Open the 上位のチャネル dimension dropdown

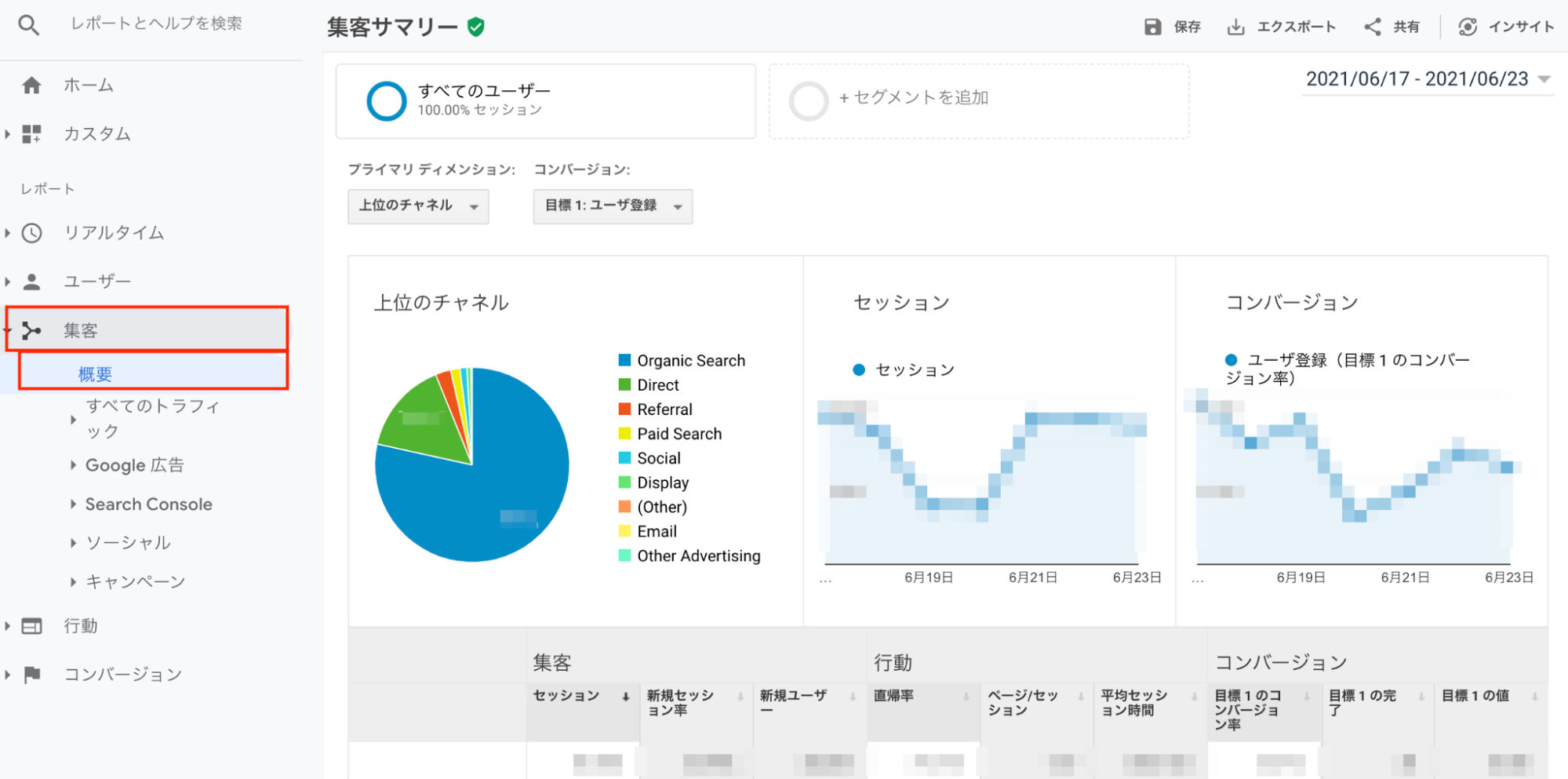click(418, 206)
